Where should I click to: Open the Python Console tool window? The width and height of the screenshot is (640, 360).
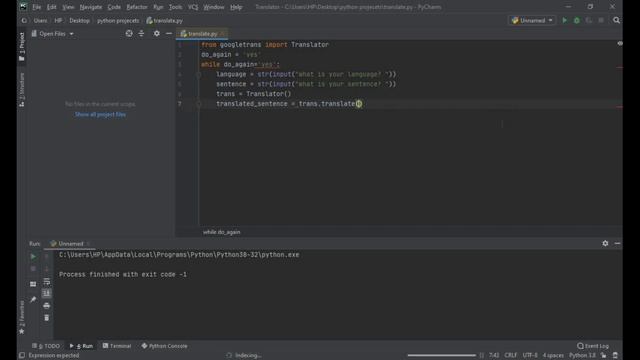coord(164,346)
